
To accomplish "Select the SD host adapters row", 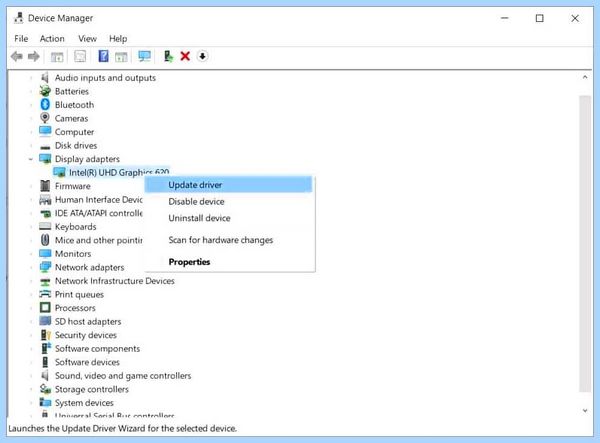I will (x=88, y=321).
